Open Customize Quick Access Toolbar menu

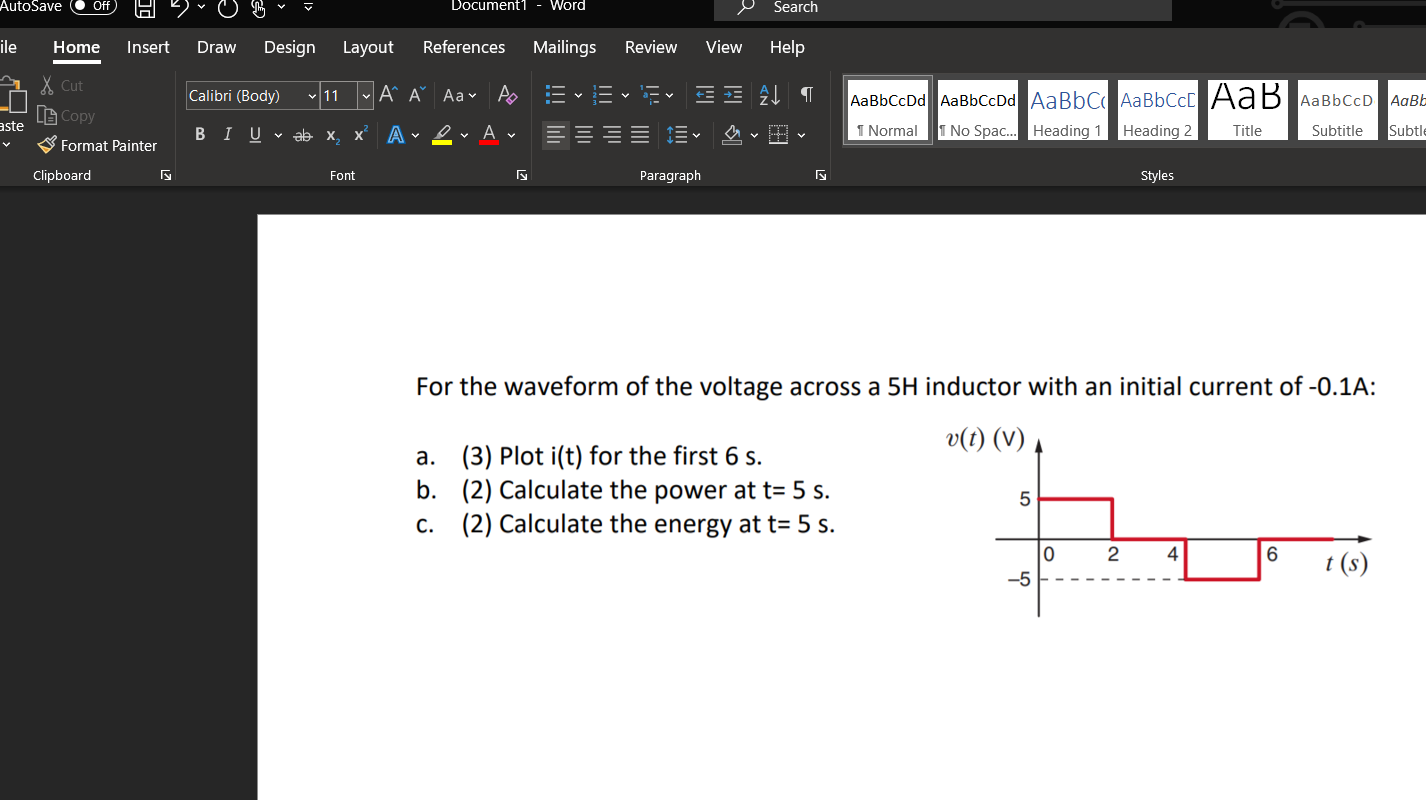pos(308,9)
